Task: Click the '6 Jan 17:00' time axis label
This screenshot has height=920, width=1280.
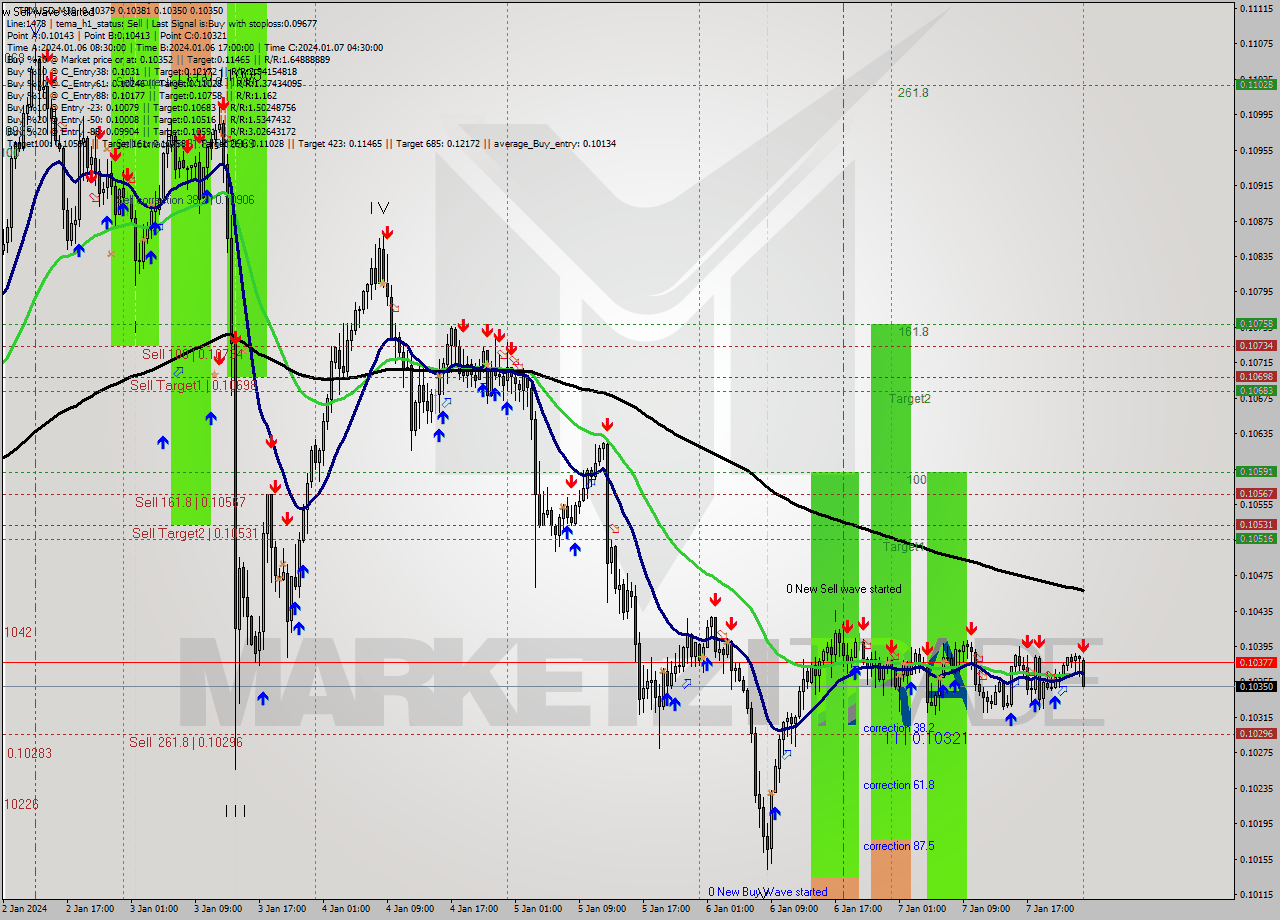Action: (858, 909)
